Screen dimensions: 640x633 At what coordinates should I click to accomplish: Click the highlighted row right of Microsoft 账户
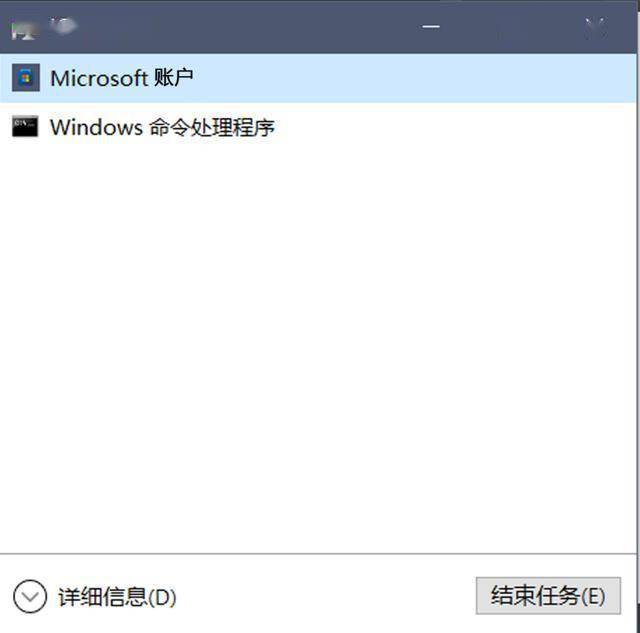pyautogui.click(x=415, y=78)
